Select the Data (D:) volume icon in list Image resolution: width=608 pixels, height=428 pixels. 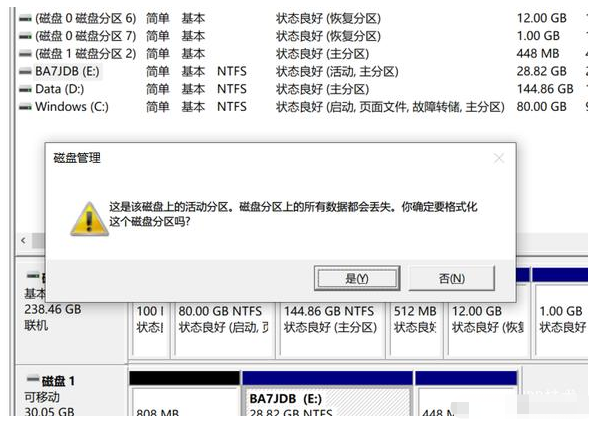[25, 90]
